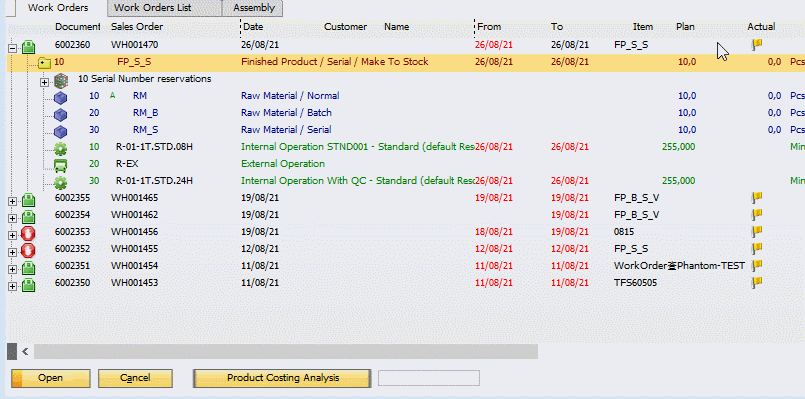Screen dimensions: 805x399
Task: Click the blue cube icon beside RM_B
Action: click(61, 114)
